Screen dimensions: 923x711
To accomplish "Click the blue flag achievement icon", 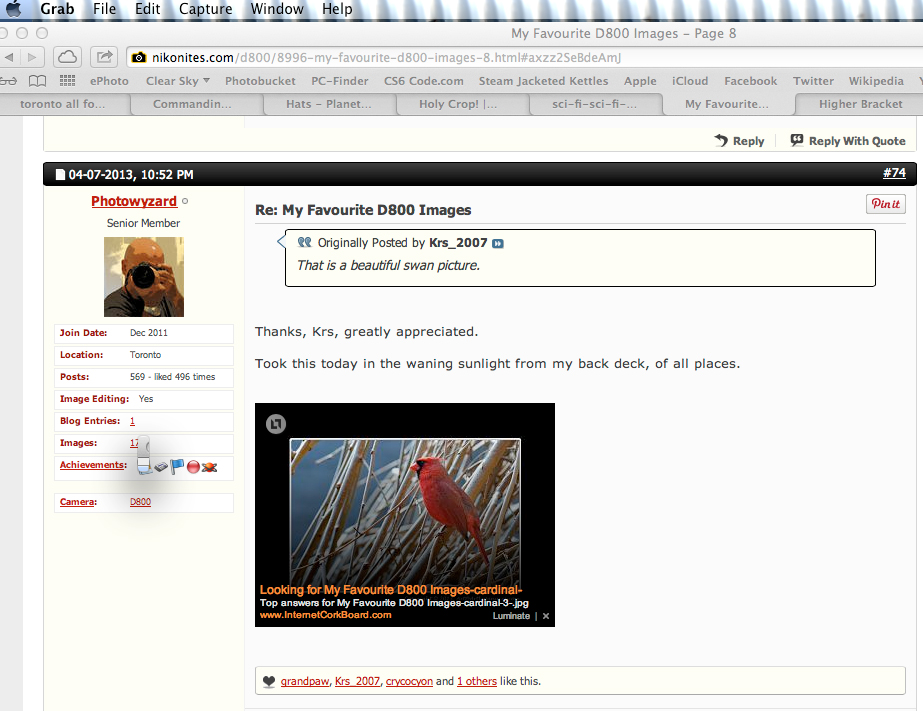I will click(177, 466).
